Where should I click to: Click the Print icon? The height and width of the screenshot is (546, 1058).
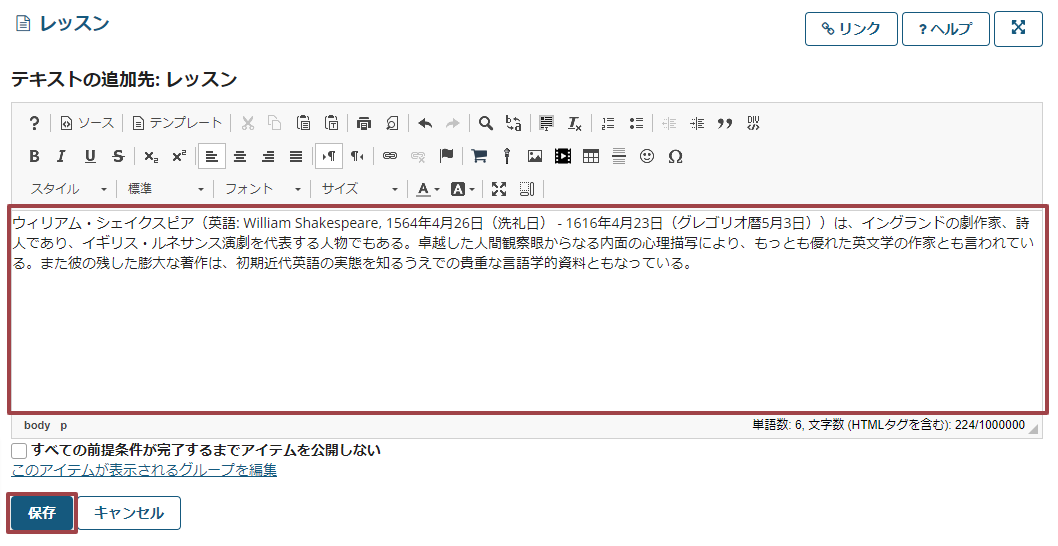(364, 123)
